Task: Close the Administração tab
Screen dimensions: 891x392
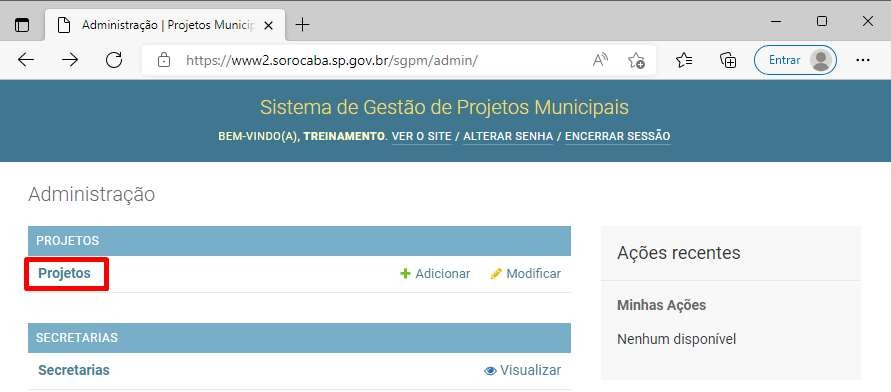Action: 269,26
